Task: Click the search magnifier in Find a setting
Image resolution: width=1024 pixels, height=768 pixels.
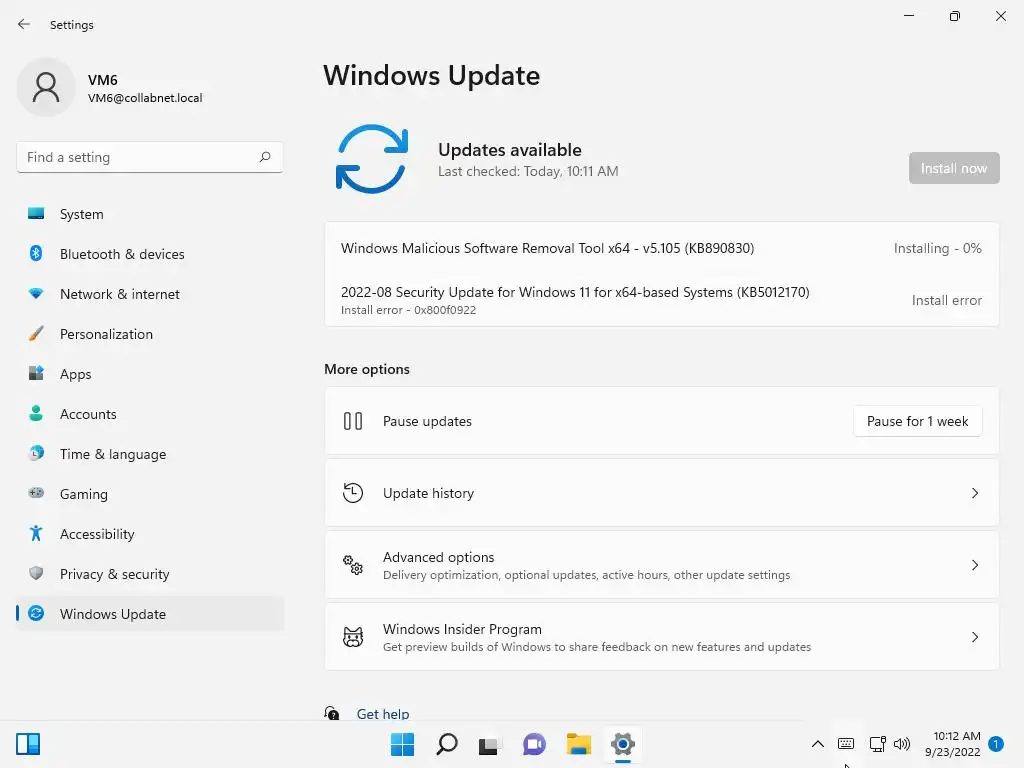Action: [264, 157]
